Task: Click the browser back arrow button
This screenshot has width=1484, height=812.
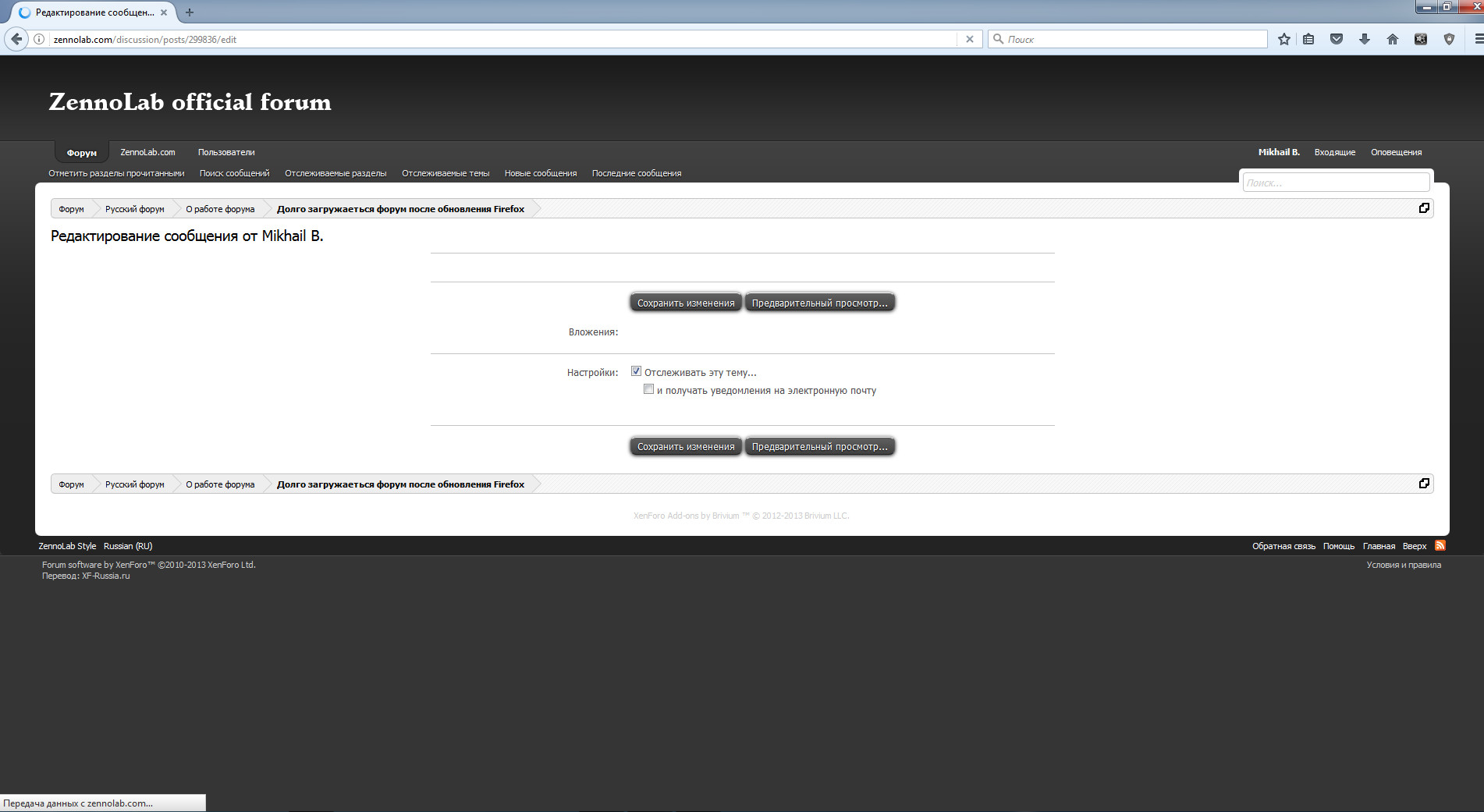Action: 16,39
